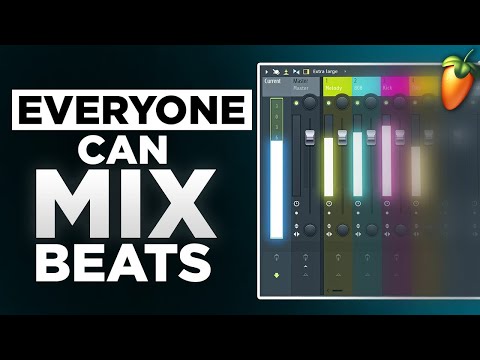Click the send triangle at bottom of Kick track

[x=396, y=275]
